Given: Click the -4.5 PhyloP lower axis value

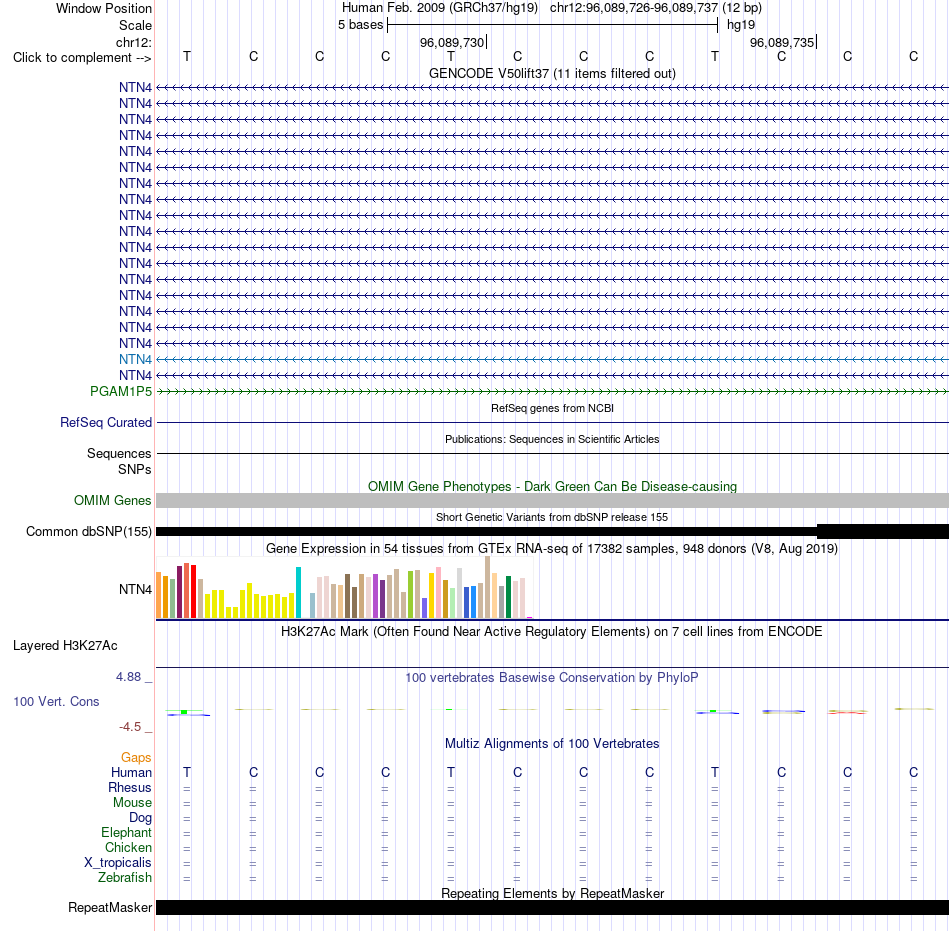Looking at the screenshot, I should [x=130, y=726].
